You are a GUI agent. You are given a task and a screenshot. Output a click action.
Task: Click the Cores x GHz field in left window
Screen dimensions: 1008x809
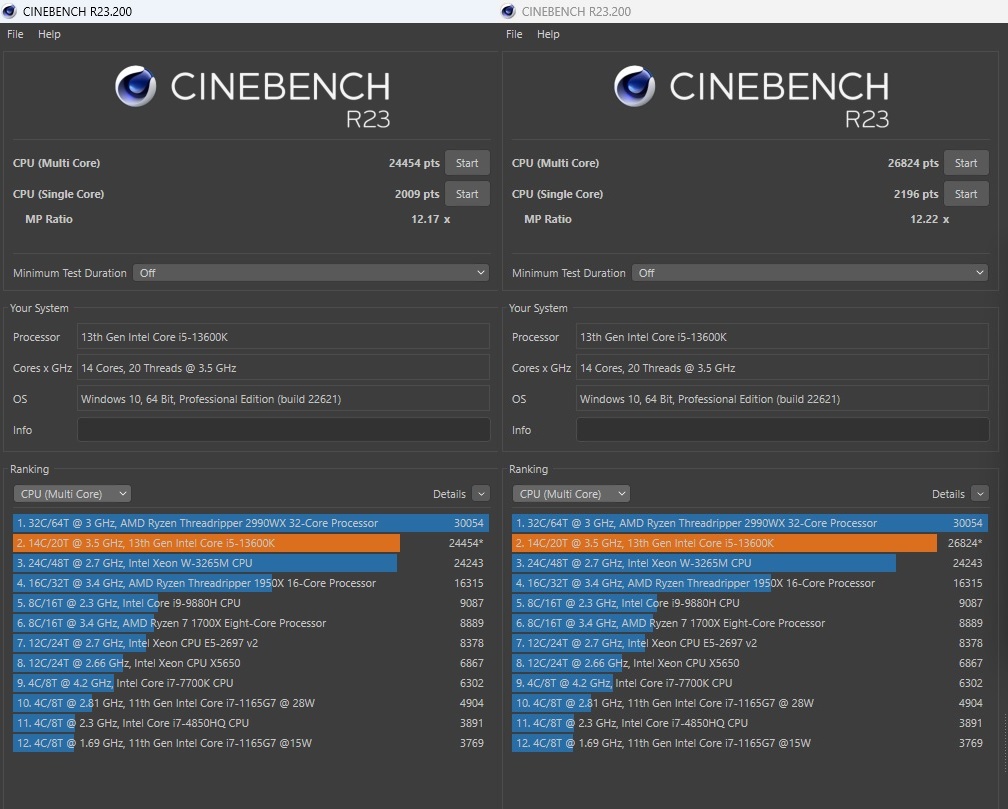click(284, 368)
